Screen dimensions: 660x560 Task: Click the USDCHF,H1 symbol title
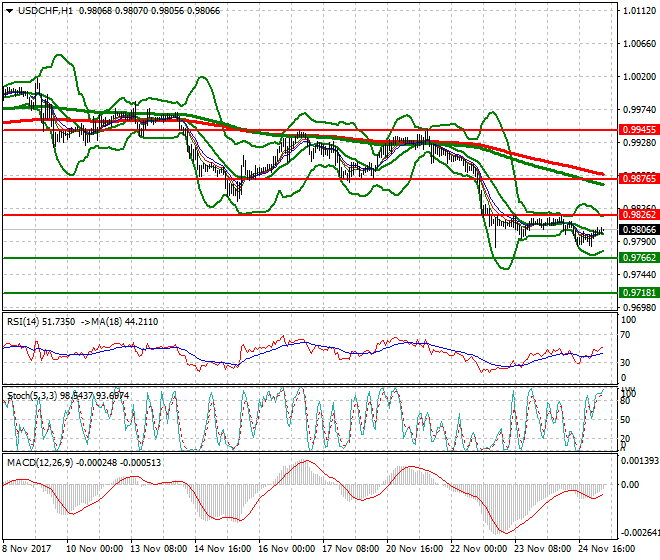[44, 10]
